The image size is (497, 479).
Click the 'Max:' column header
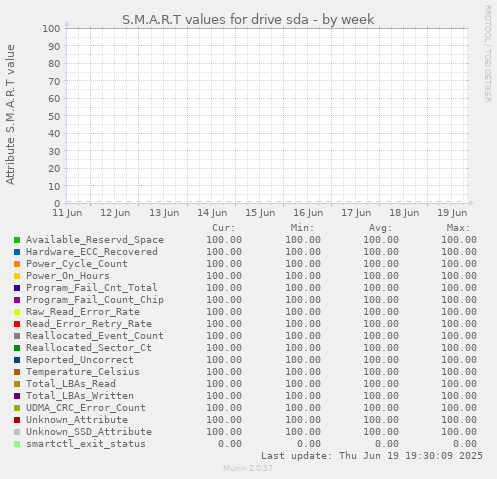(459, 228)
